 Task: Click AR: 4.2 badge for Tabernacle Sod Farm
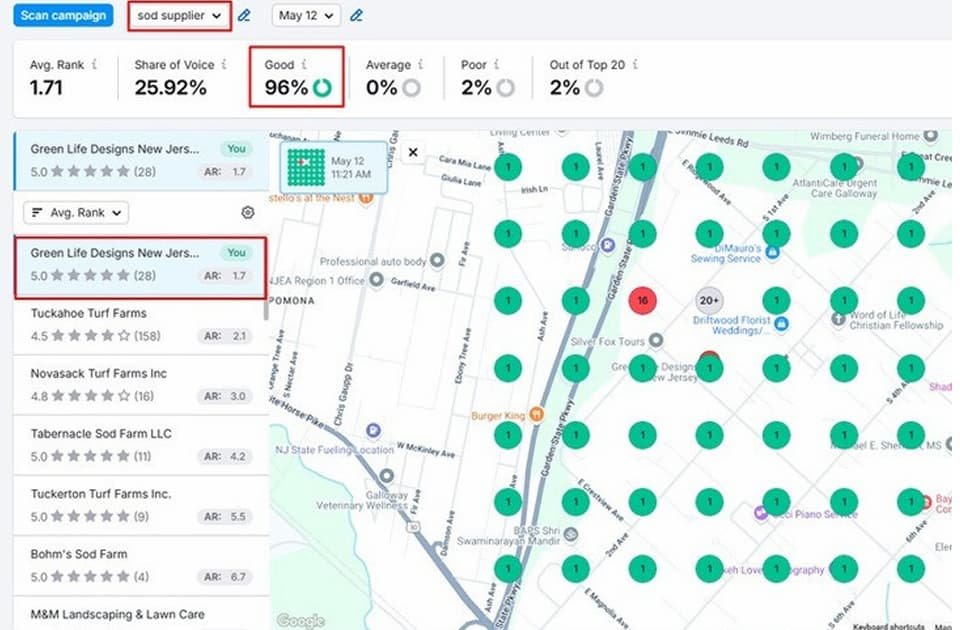225,456
